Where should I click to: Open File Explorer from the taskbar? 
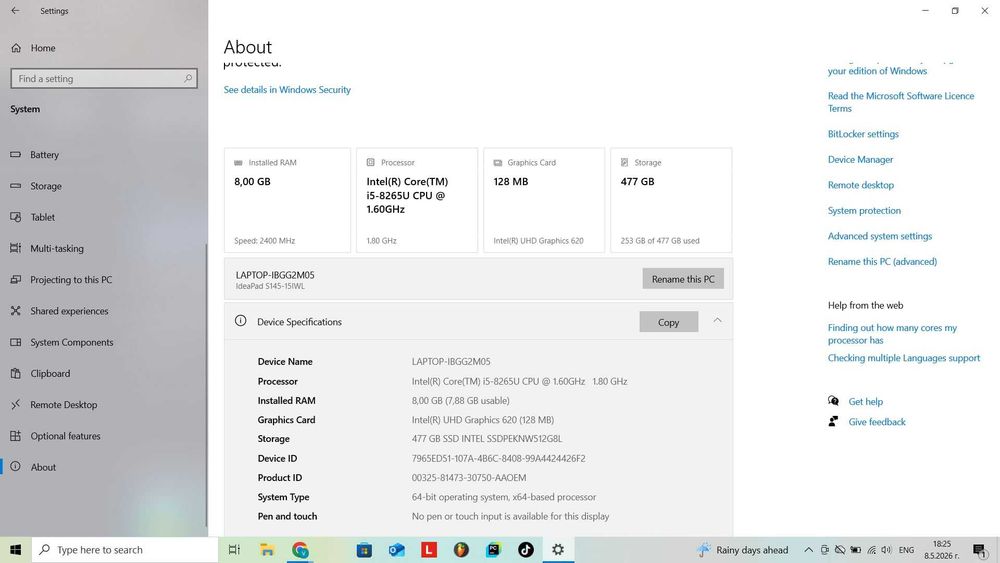click(267, 550)
